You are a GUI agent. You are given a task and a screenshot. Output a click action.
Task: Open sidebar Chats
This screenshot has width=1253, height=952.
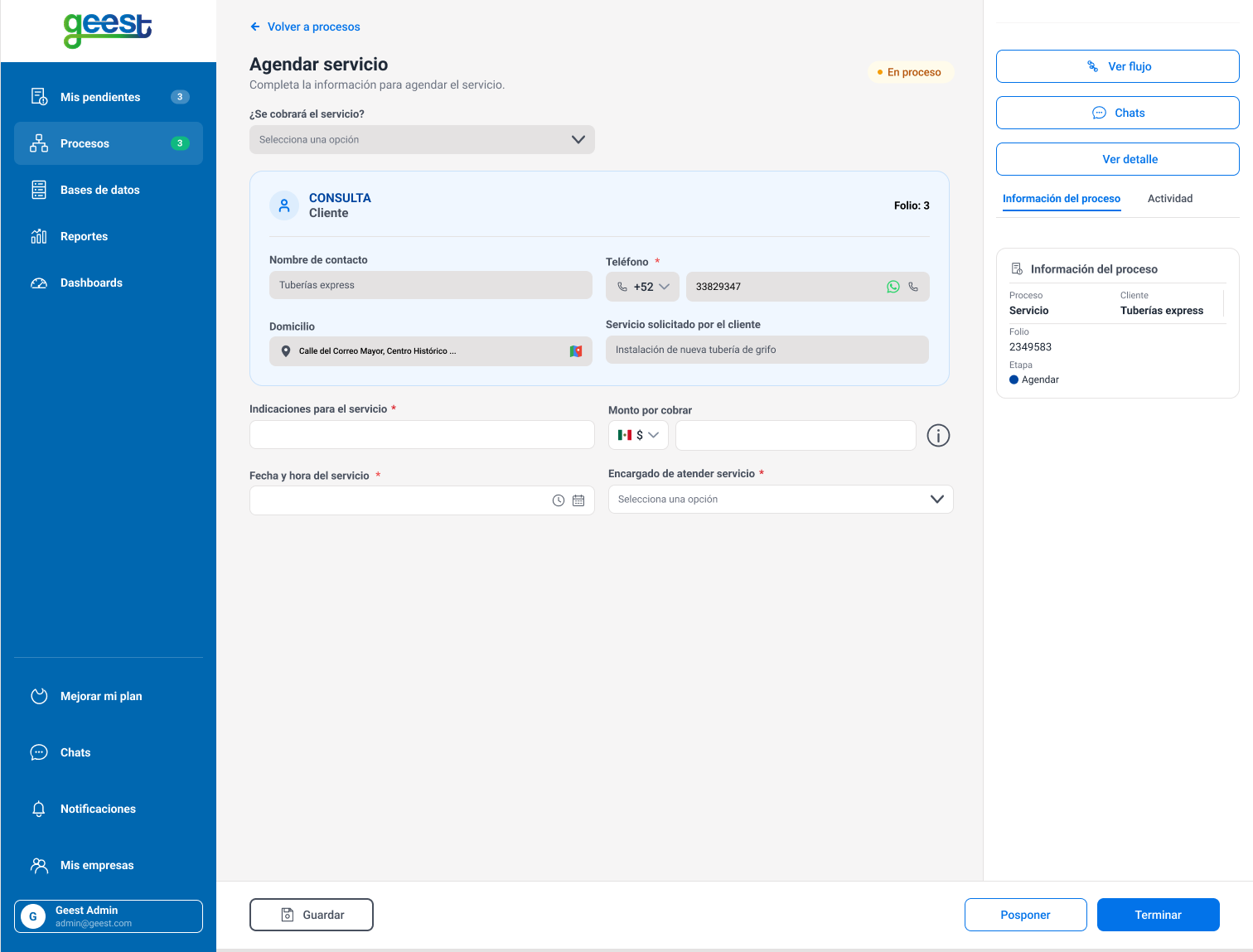[x=109, y=752]
